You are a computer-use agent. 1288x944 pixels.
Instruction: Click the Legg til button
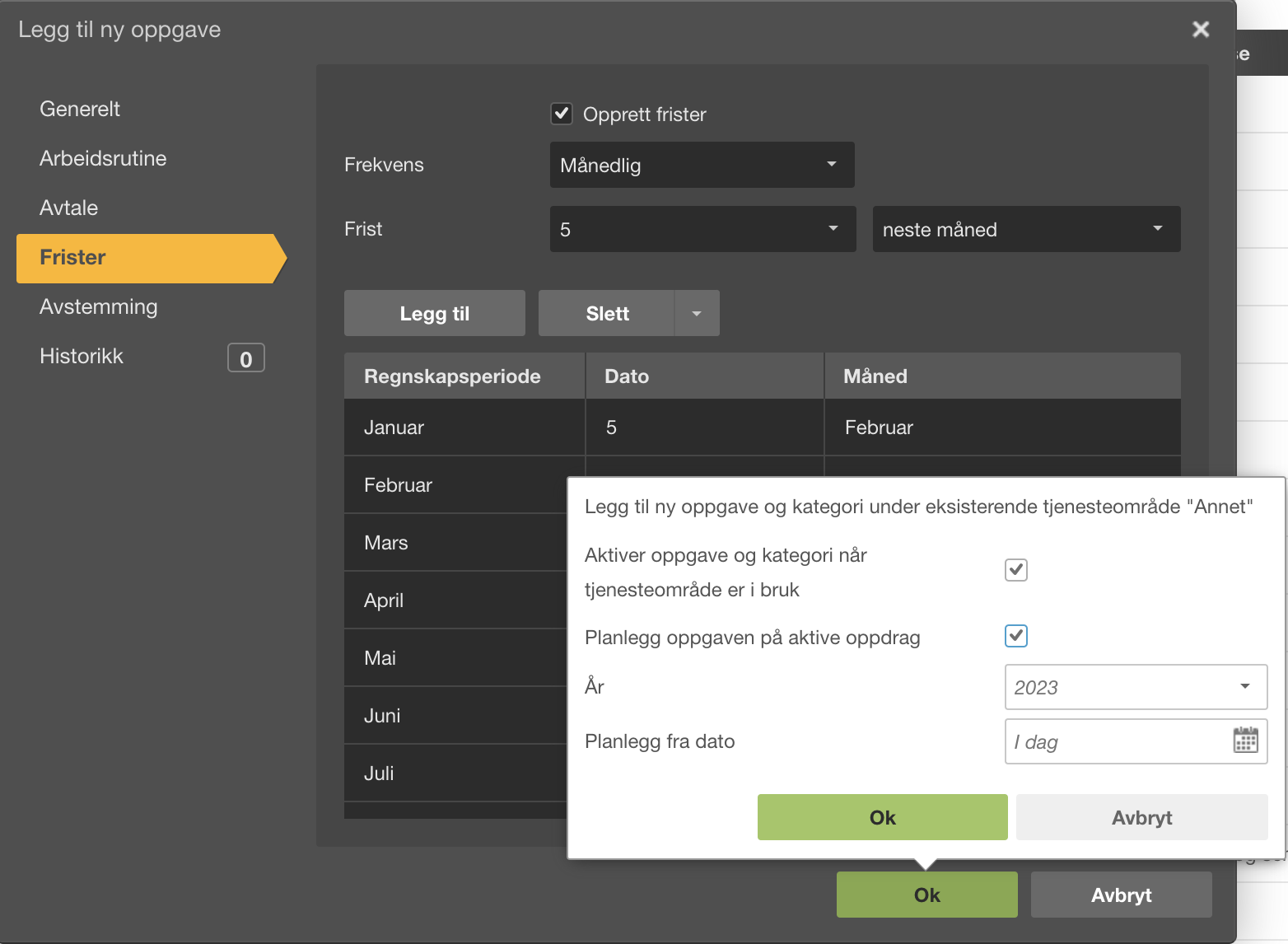tap(435, 313)
